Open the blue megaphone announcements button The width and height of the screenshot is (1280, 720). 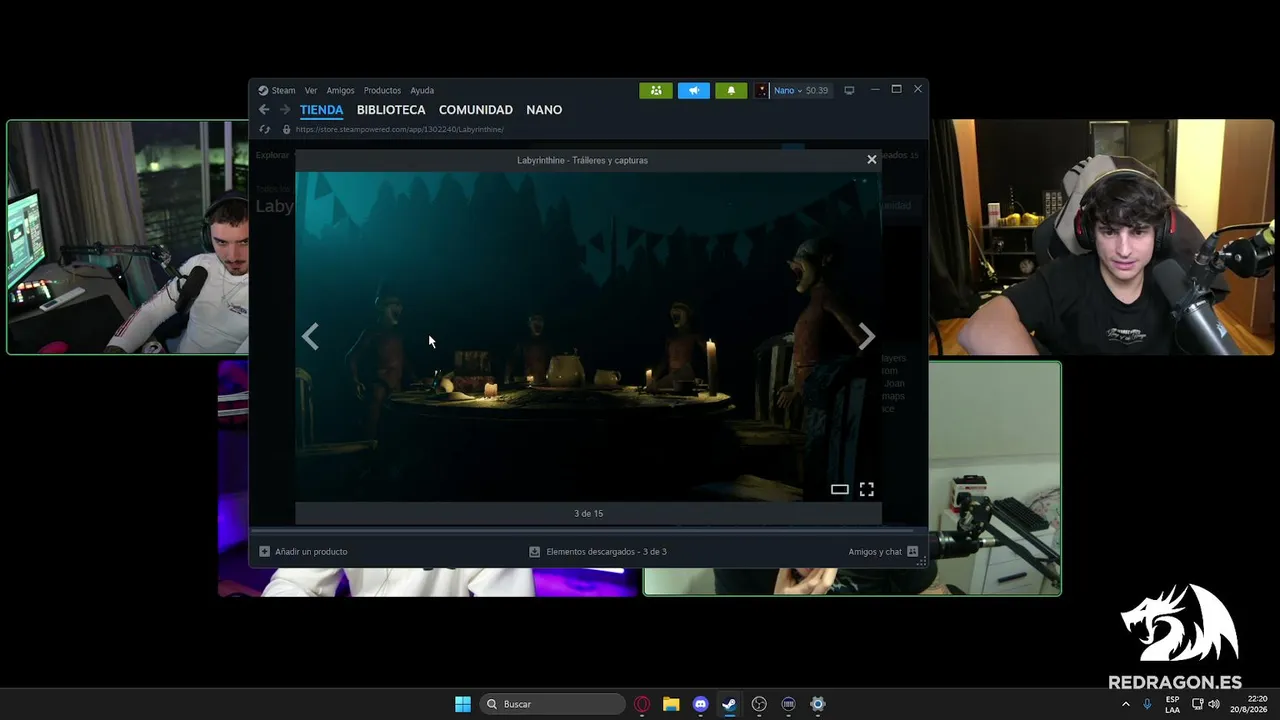(x=694, y=90)
